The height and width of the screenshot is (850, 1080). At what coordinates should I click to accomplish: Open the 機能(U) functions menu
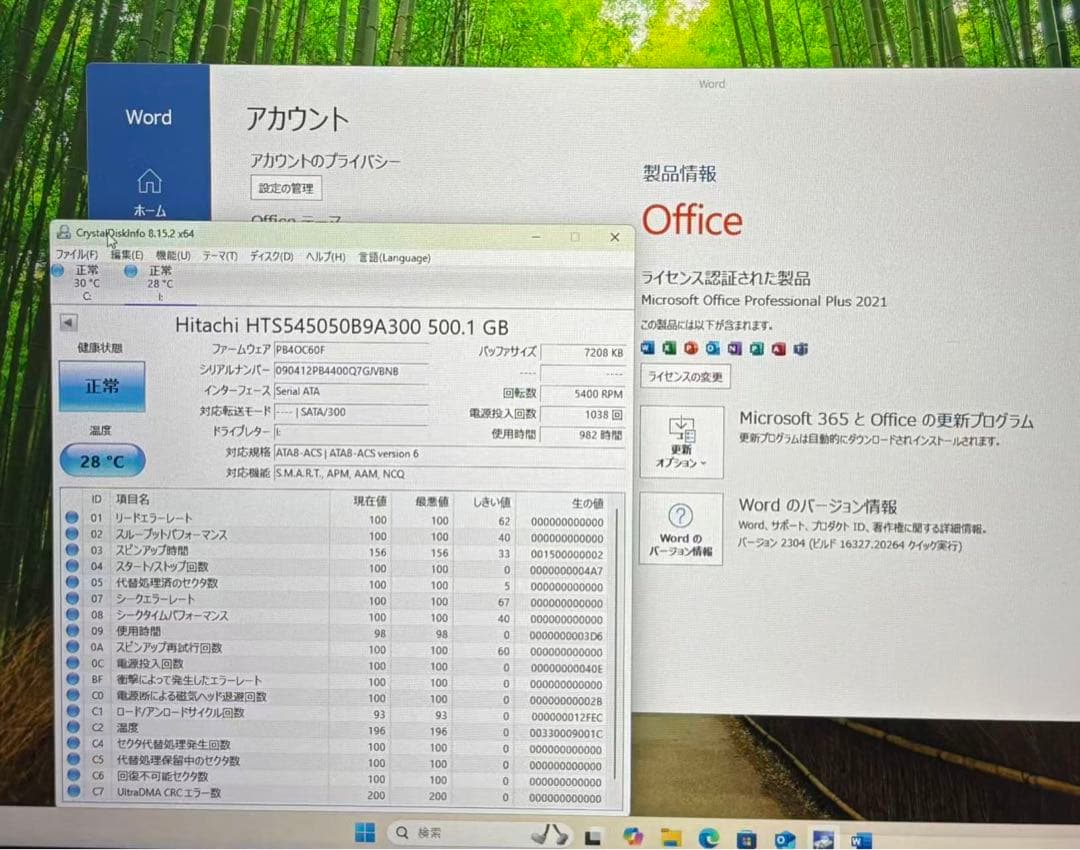coord(171,257)
